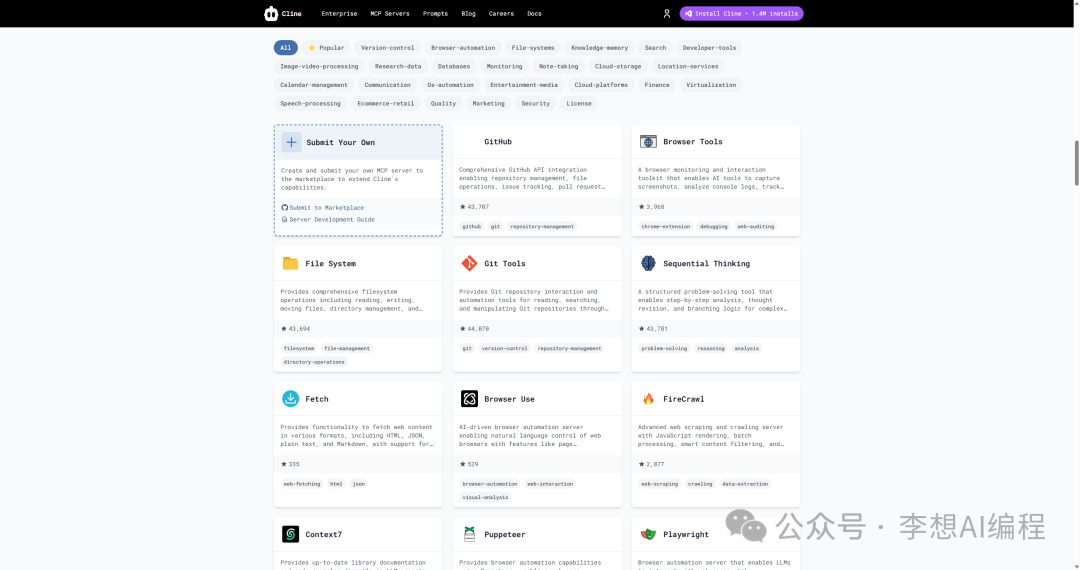Click the Context7 logo icon
The image size is (1080, 570).
[x=291, y=534]
